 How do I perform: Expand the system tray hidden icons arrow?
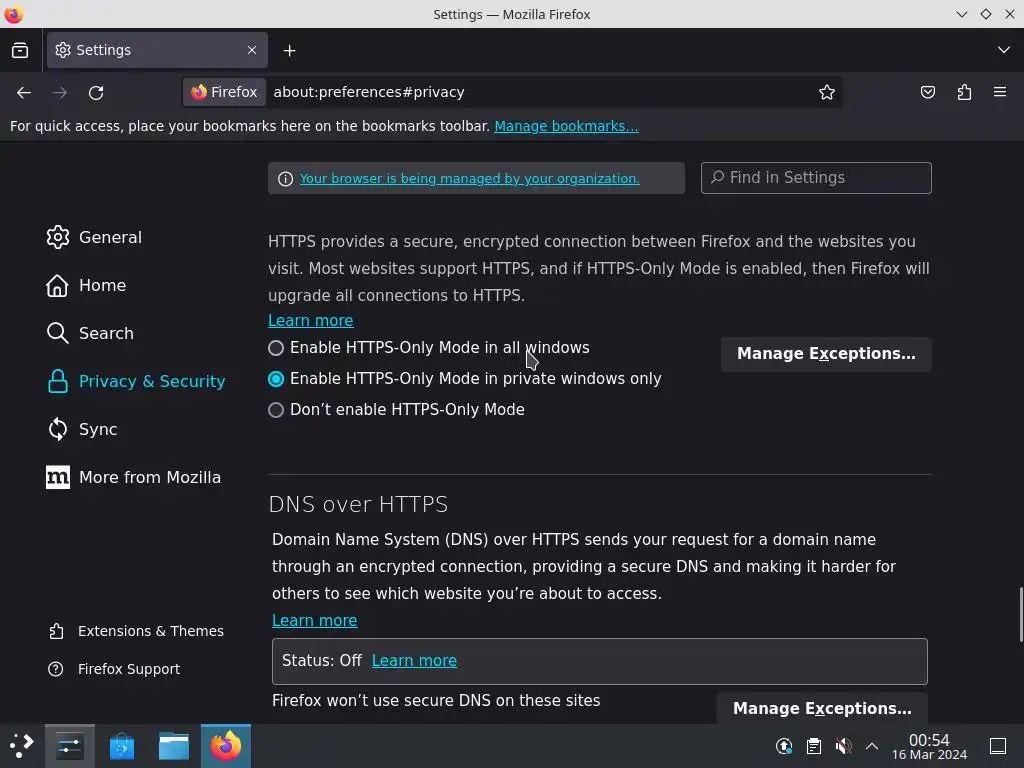(872, 746)
